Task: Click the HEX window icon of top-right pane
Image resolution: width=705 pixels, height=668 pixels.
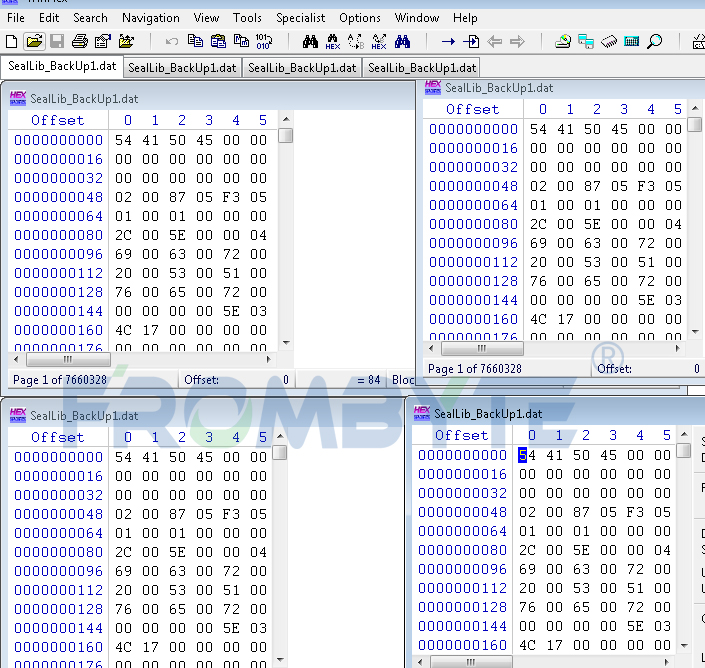Action: click(x=433, y=87)
